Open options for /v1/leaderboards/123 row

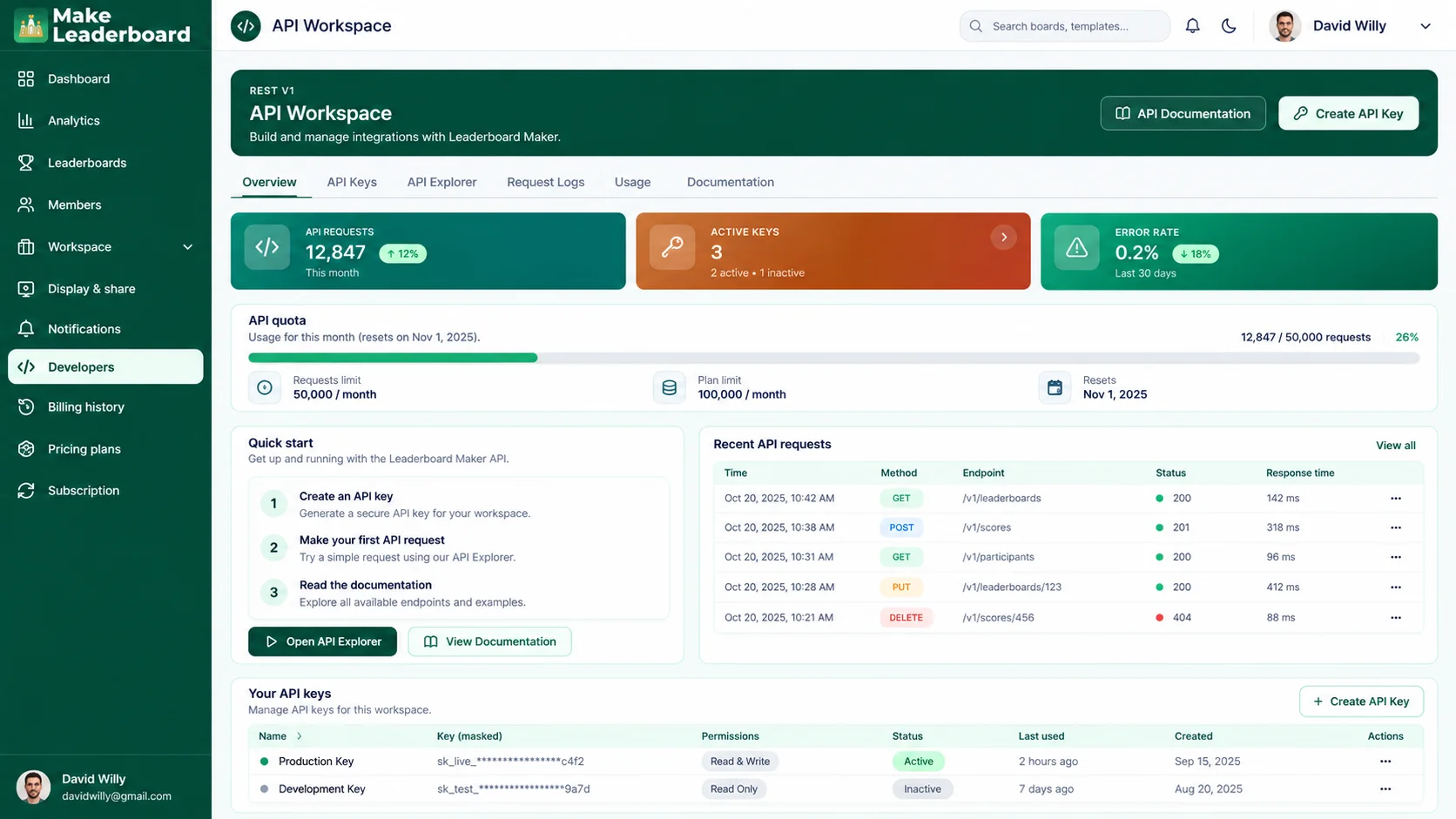coord(1396,587)
